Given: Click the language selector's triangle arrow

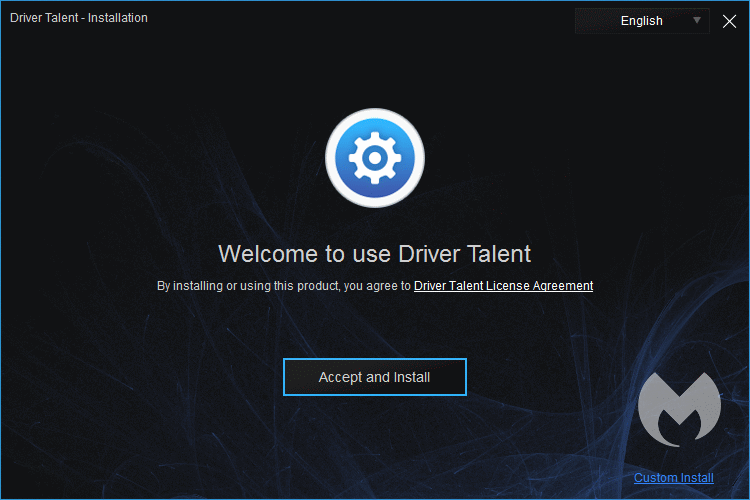Looking at the screenshot, I should click(x=697, y=20).
